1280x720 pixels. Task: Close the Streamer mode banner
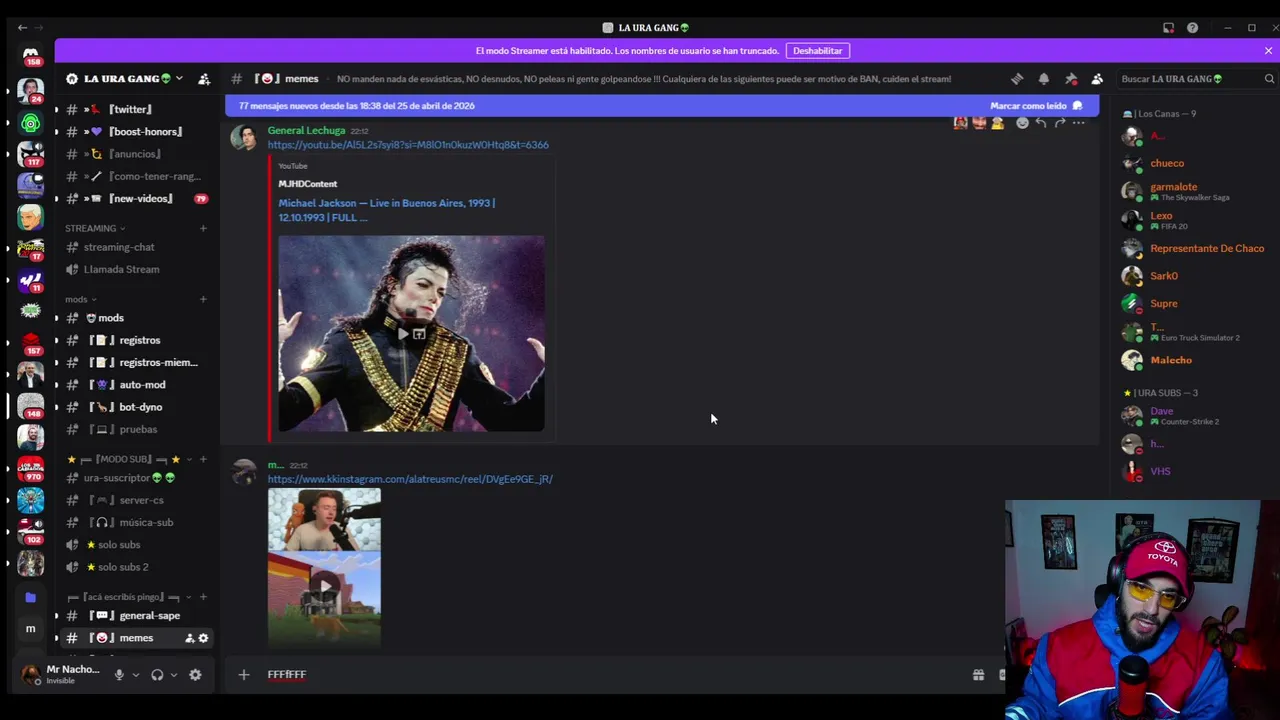click(1268, 50)
